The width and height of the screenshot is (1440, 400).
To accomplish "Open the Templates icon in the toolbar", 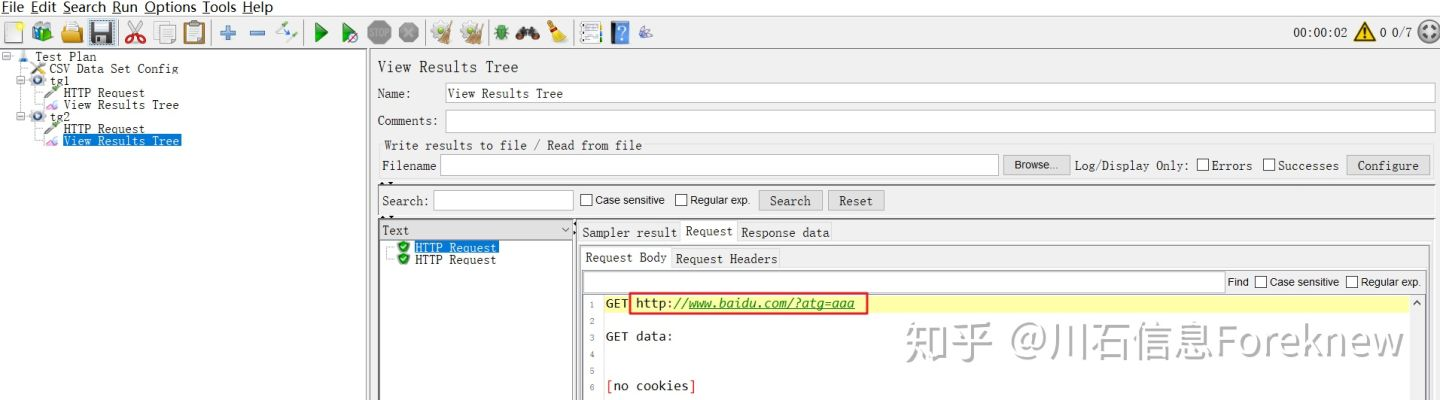I will tap(42, 32).
